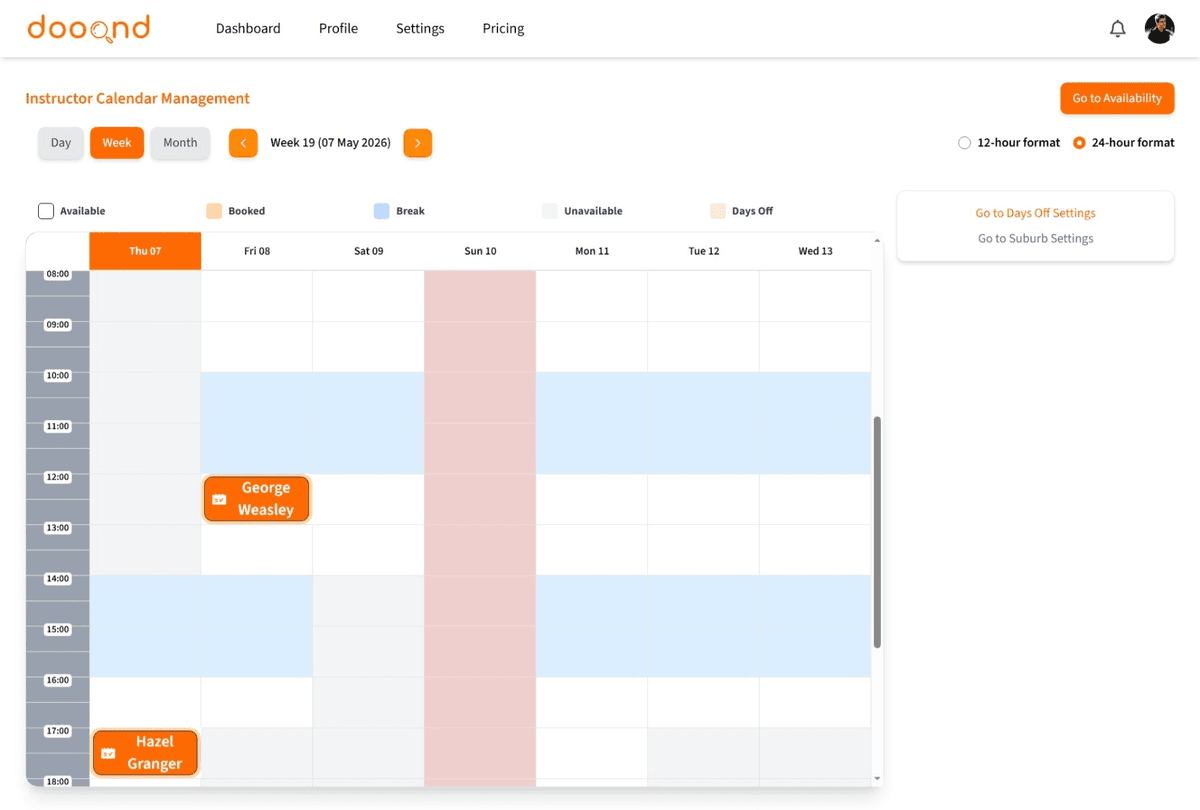
Task: Click Week 19 (07 May 2026) label
Action: point(330,143)
